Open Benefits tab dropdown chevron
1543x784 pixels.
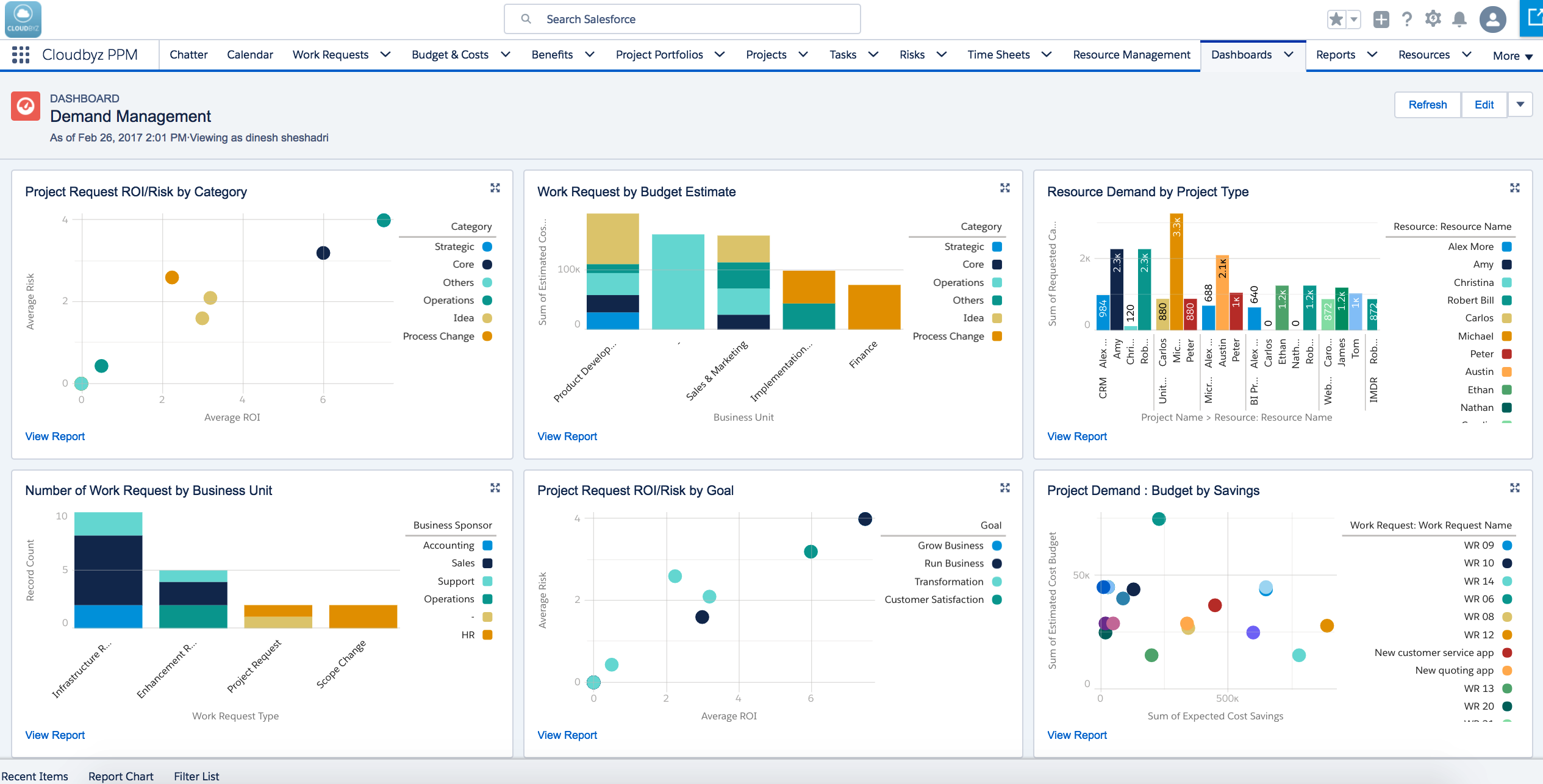pyautogui.click(x=590, y=55)
